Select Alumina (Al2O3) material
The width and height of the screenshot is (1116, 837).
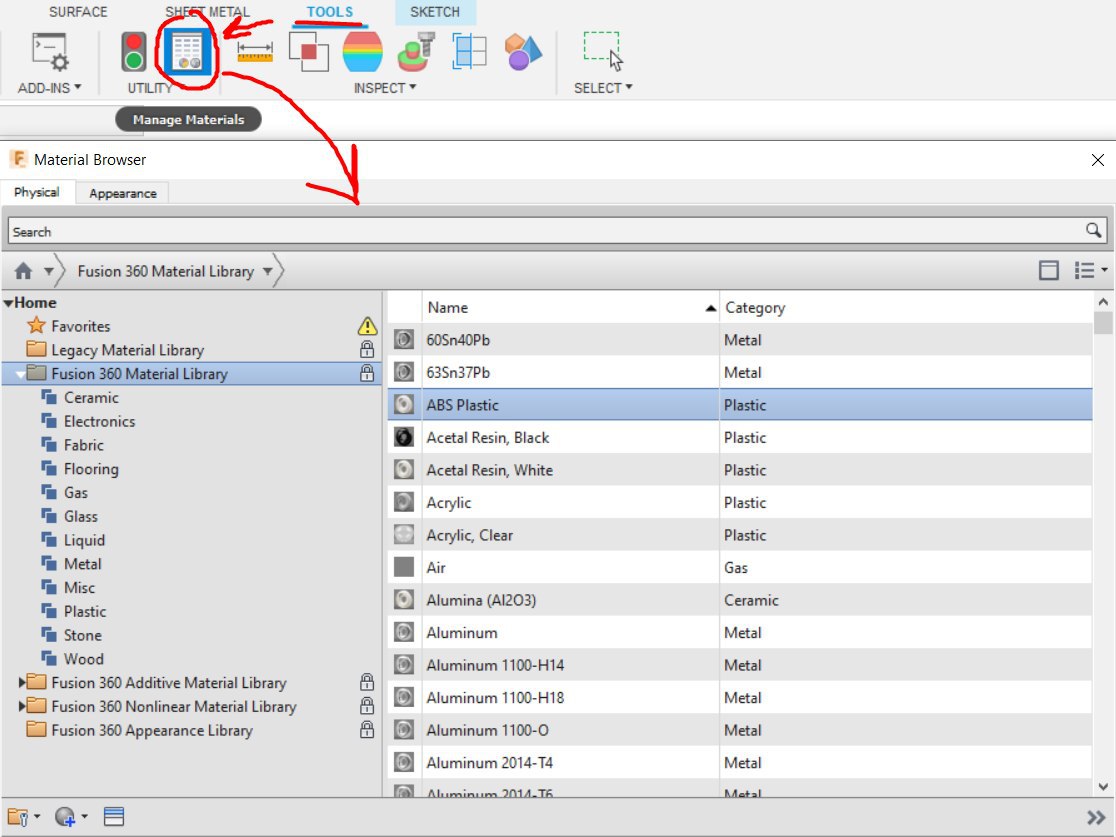(481, 600)
